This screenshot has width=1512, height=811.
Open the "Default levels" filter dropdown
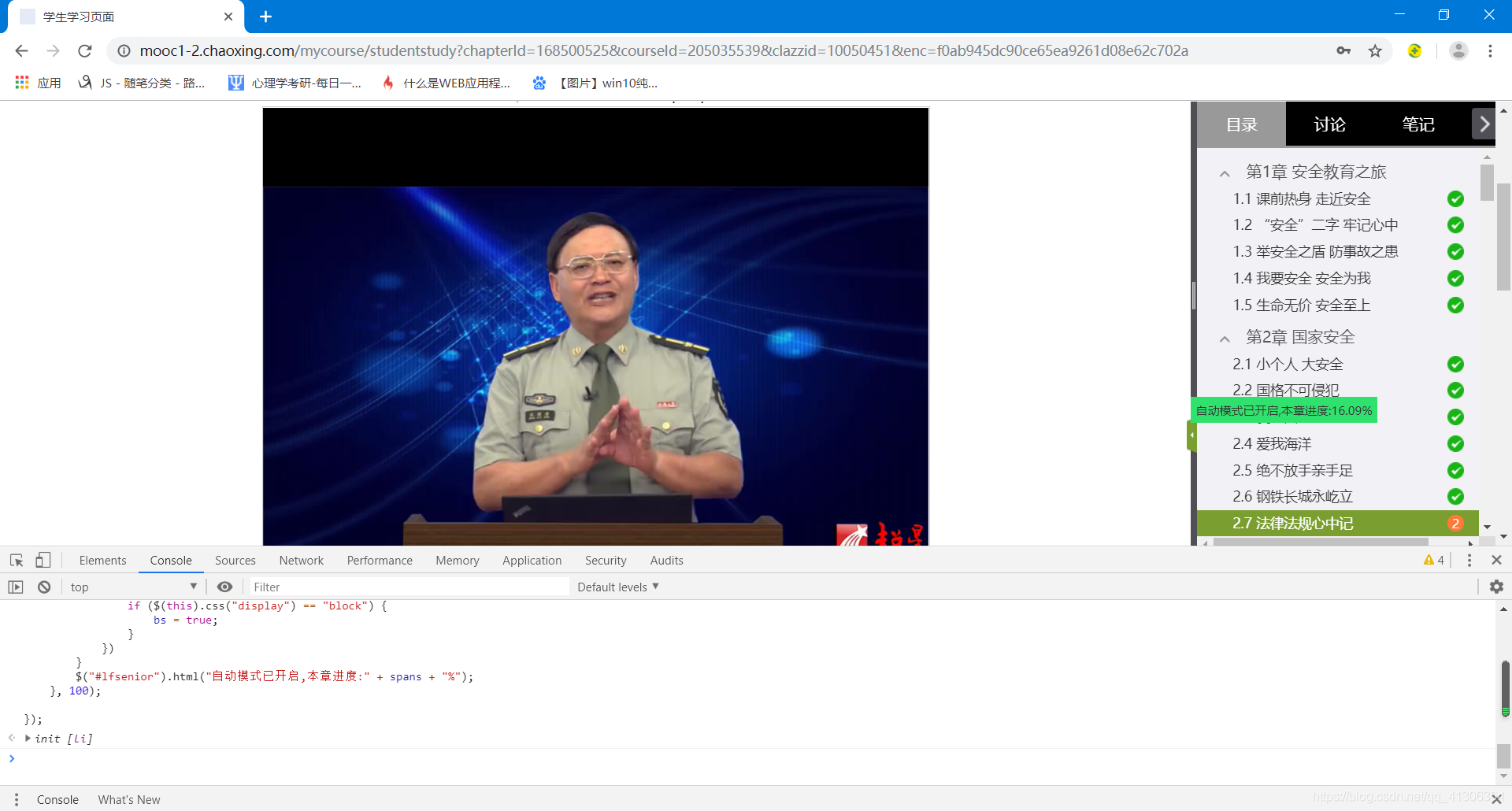[x=617, y=587]
